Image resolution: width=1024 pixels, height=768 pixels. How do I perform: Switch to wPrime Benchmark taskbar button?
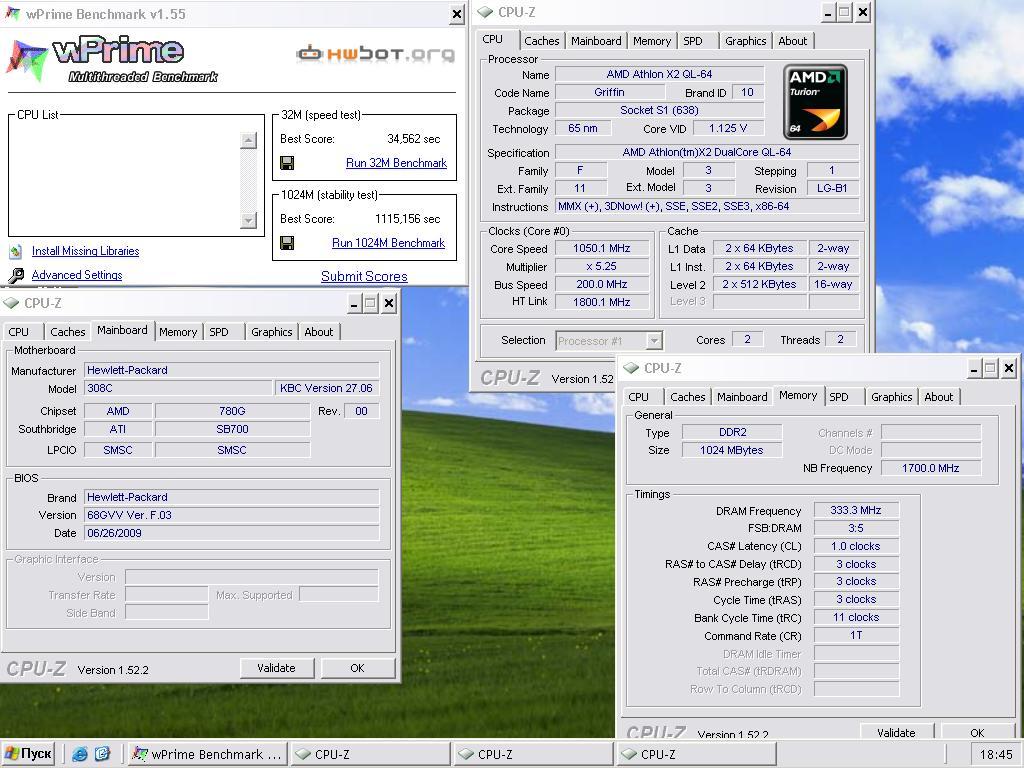click(x=206, y=754)
